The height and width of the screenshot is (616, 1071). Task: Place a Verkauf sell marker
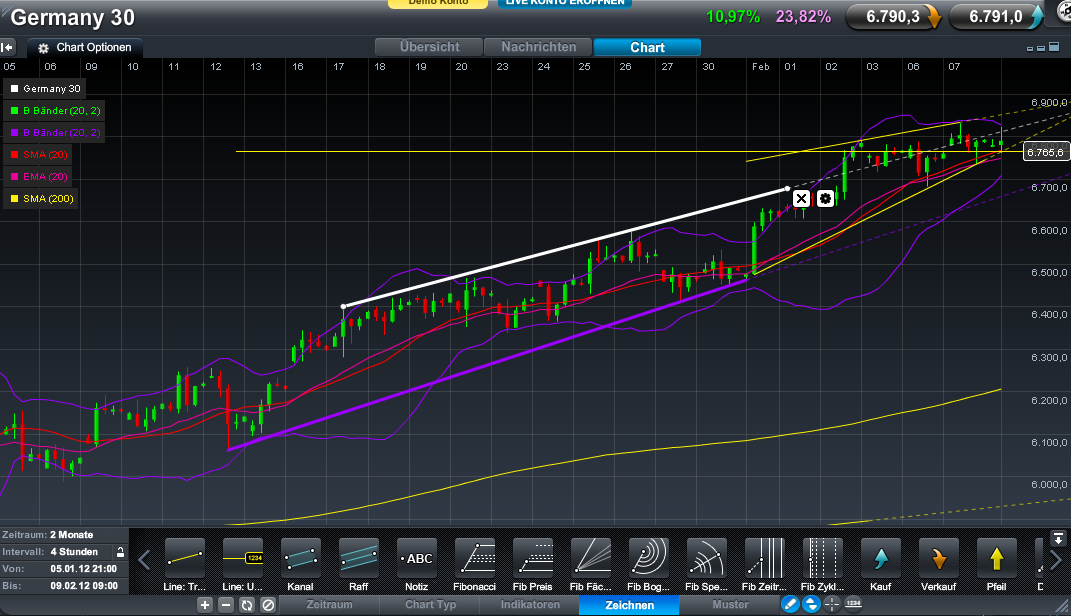(938, 564)
